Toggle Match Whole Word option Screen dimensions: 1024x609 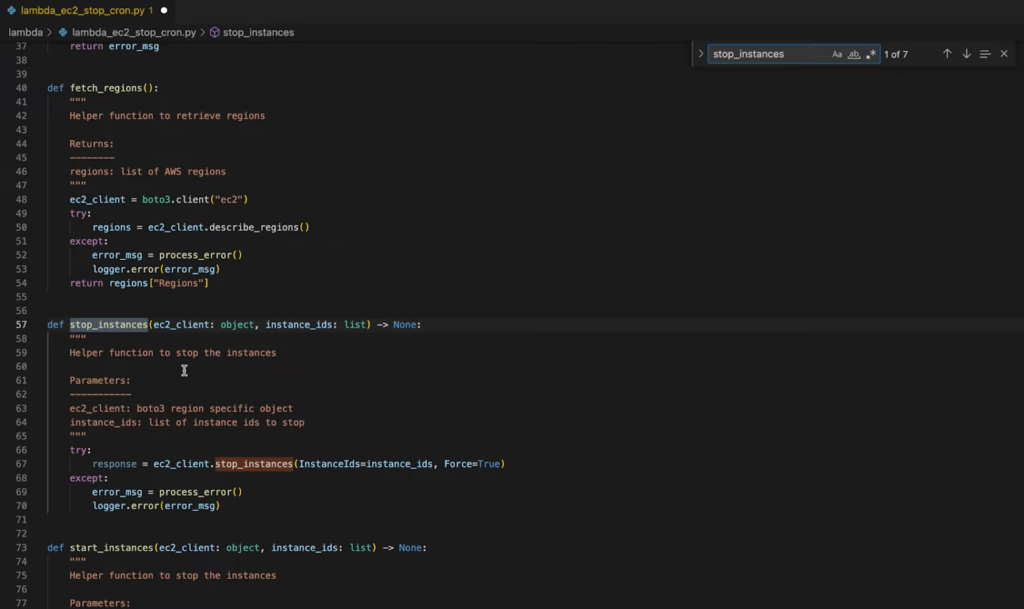[x=854, y=54]
